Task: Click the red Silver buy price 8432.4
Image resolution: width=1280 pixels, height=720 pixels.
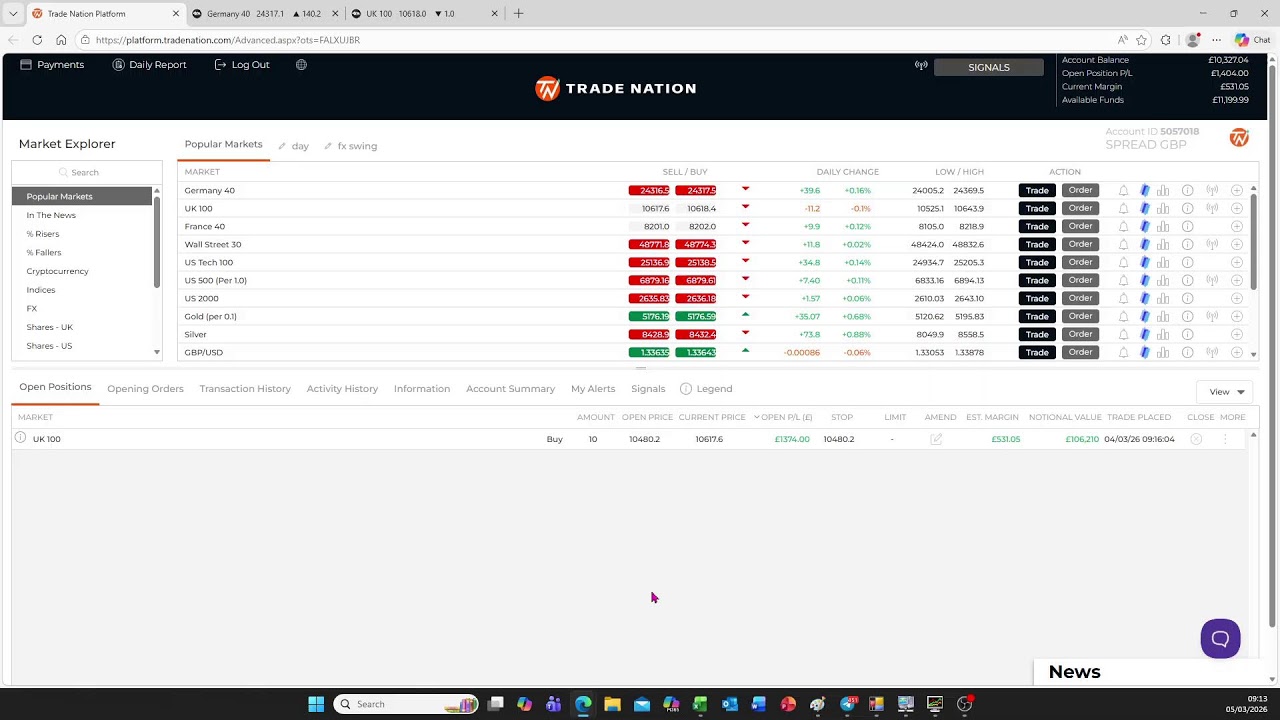Action: [695, 334]
